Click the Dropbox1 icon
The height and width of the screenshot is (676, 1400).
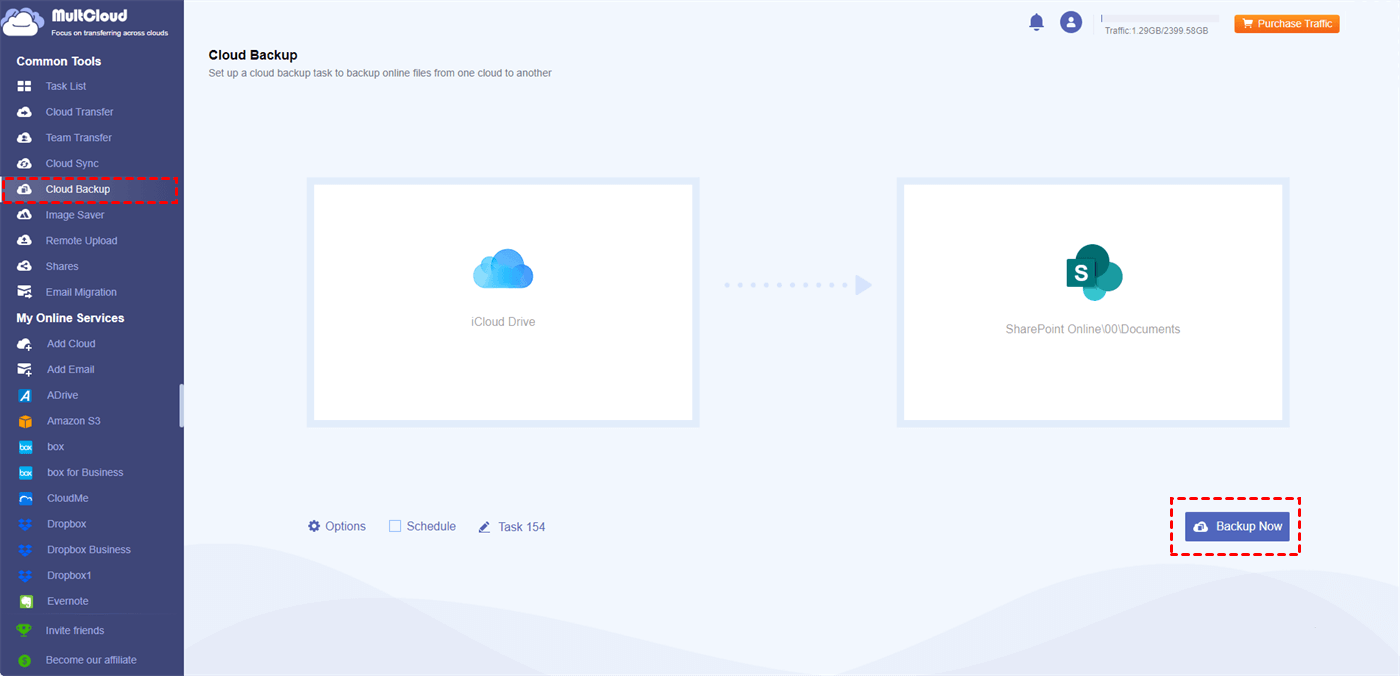25,576
